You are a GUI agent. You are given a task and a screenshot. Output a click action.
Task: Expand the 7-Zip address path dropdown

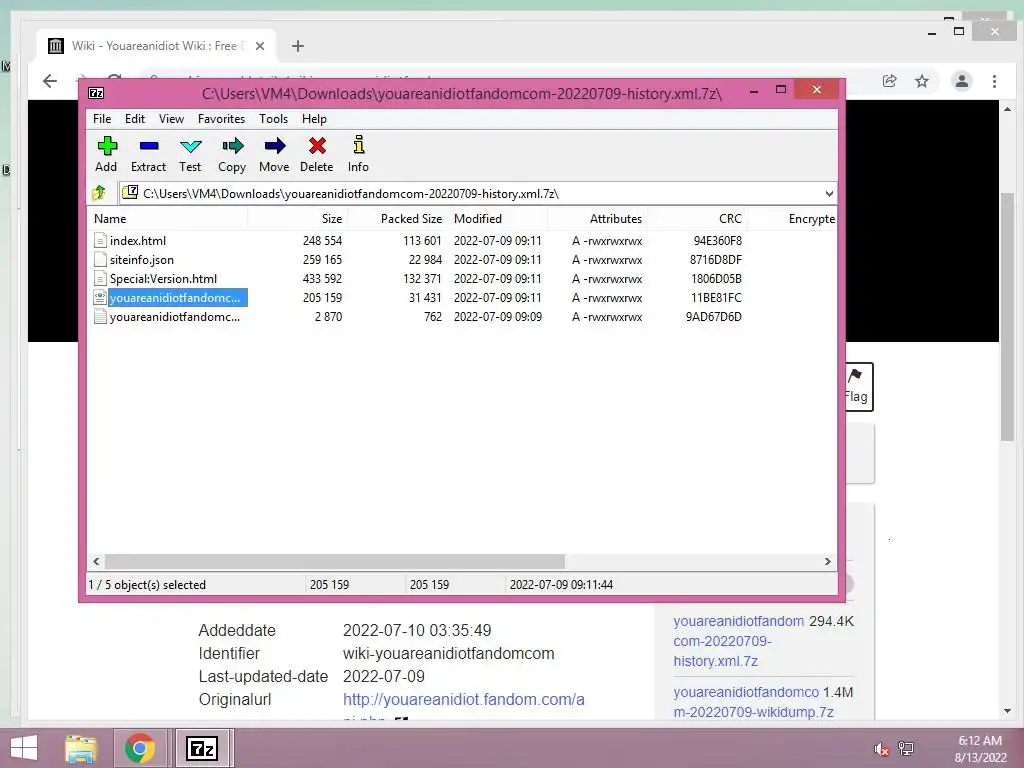[x=829, y=193]
